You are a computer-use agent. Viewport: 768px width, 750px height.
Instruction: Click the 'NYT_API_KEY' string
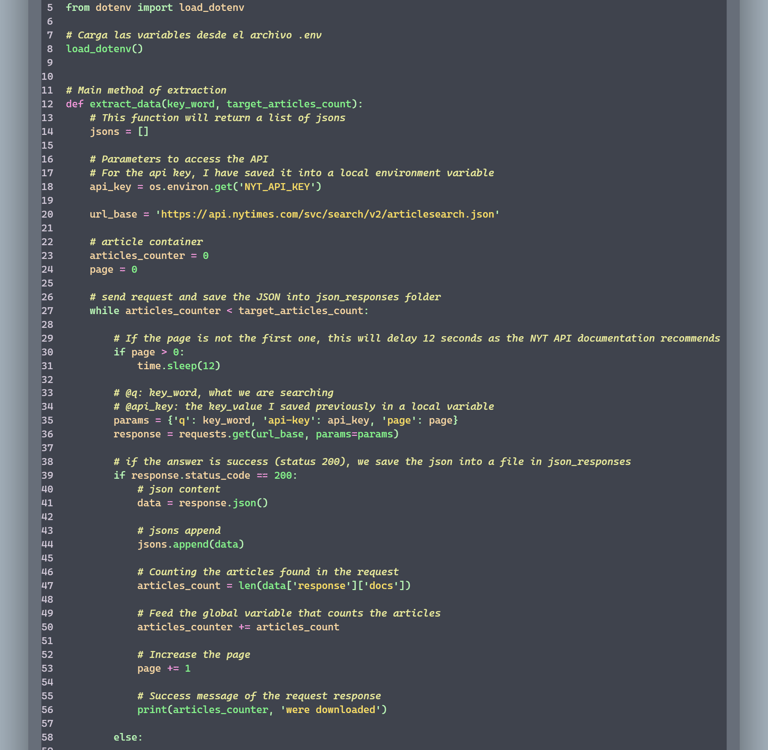point(282,186)
